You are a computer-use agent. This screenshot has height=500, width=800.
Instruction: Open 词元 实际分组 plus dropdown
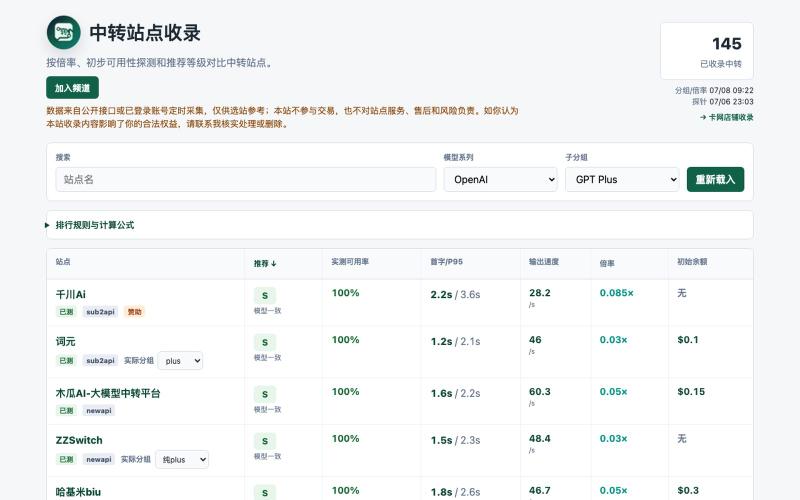pos(180,361)
